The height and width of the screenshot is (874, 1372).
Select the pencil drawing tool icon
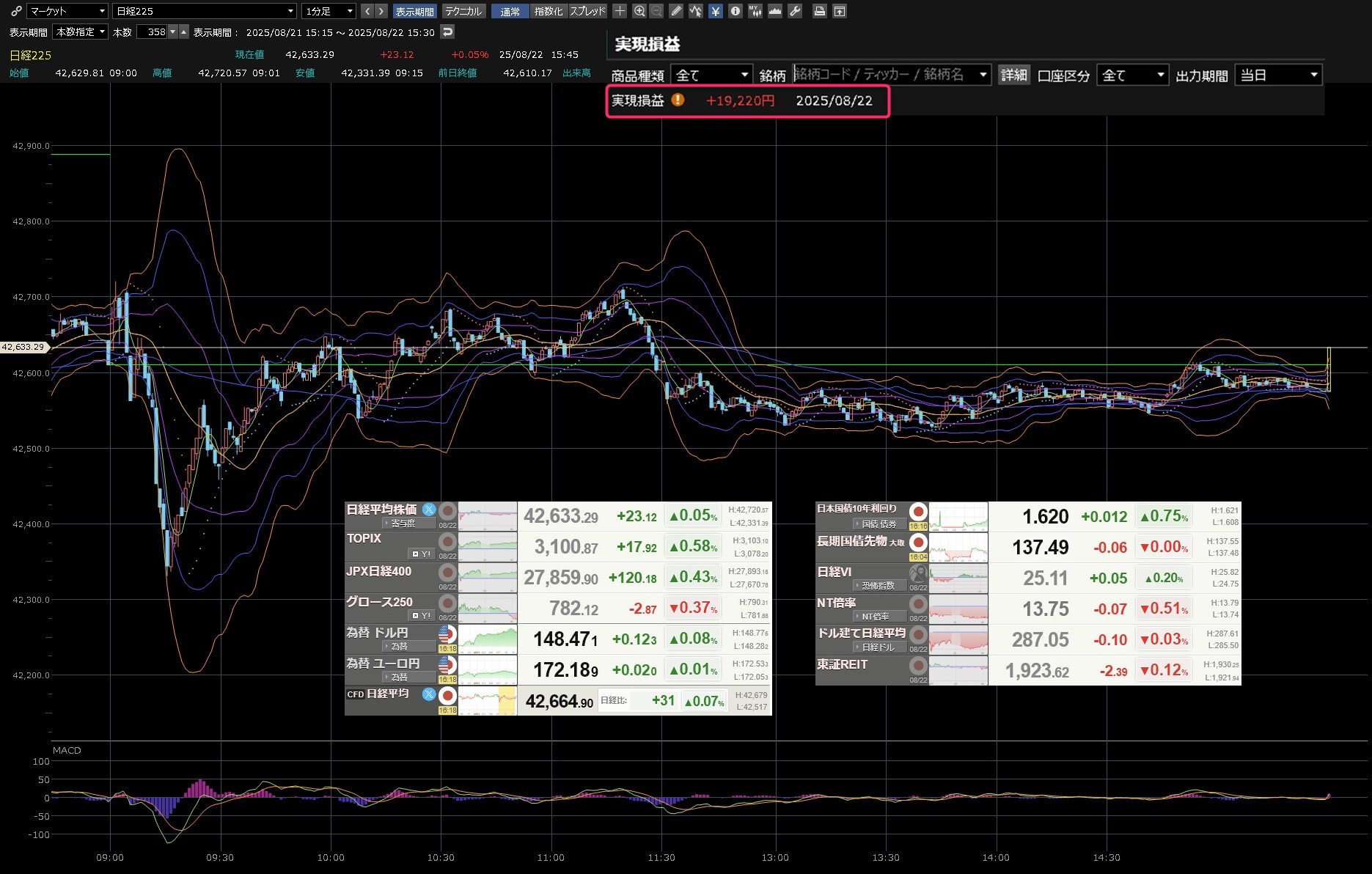pos(676,11)
